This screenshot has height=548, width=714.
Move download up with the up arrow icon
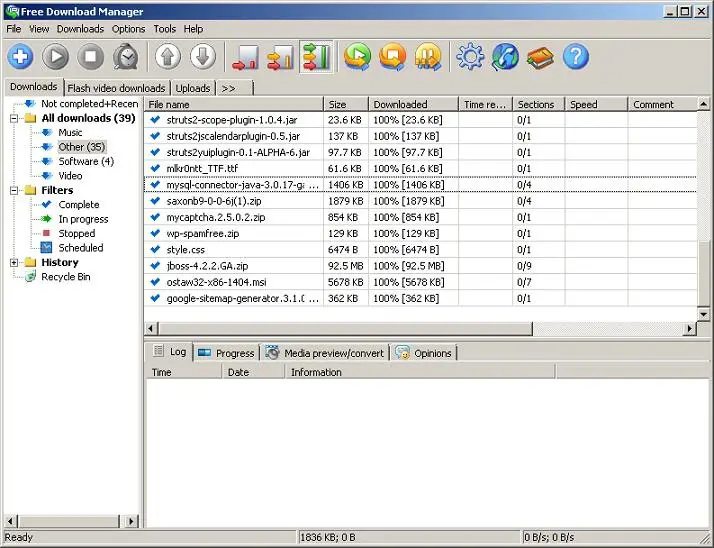click(168, 57)
